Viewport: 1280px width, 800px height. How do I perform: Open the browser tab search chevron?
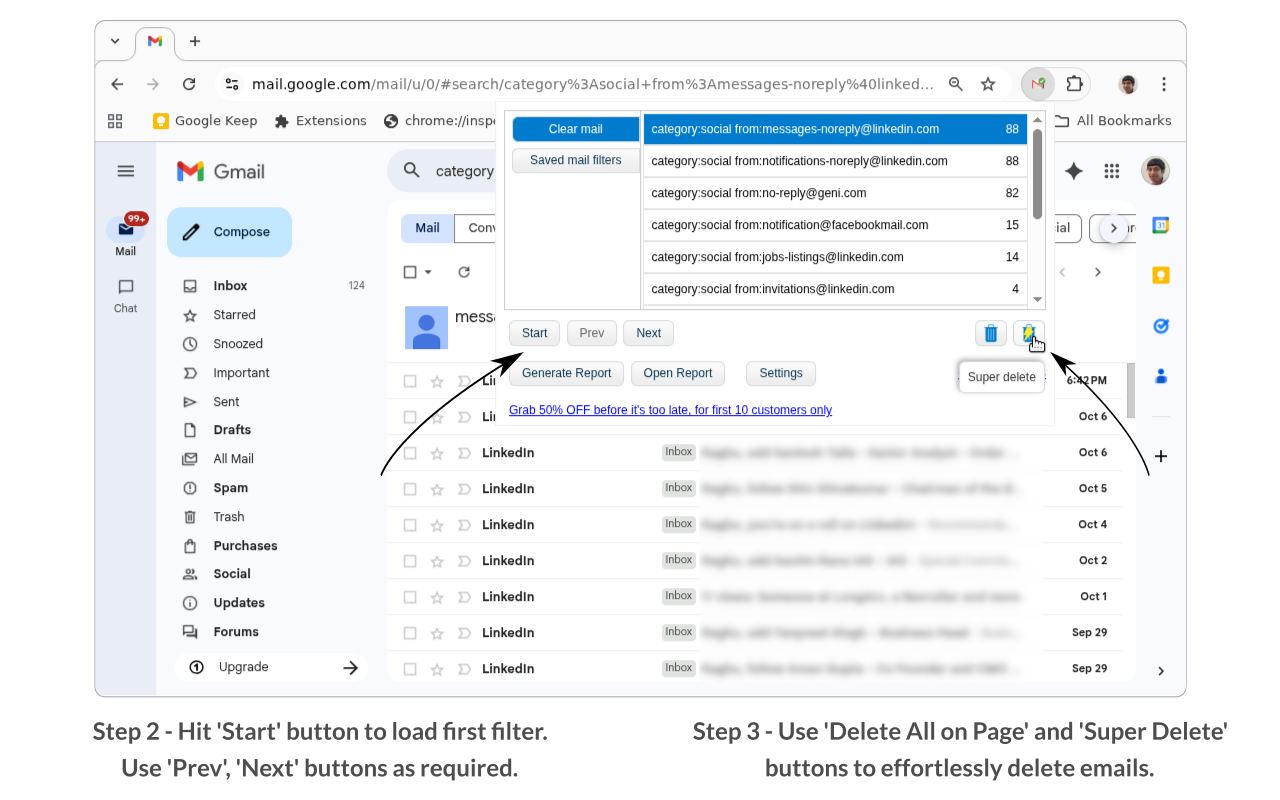pos(114,42)
